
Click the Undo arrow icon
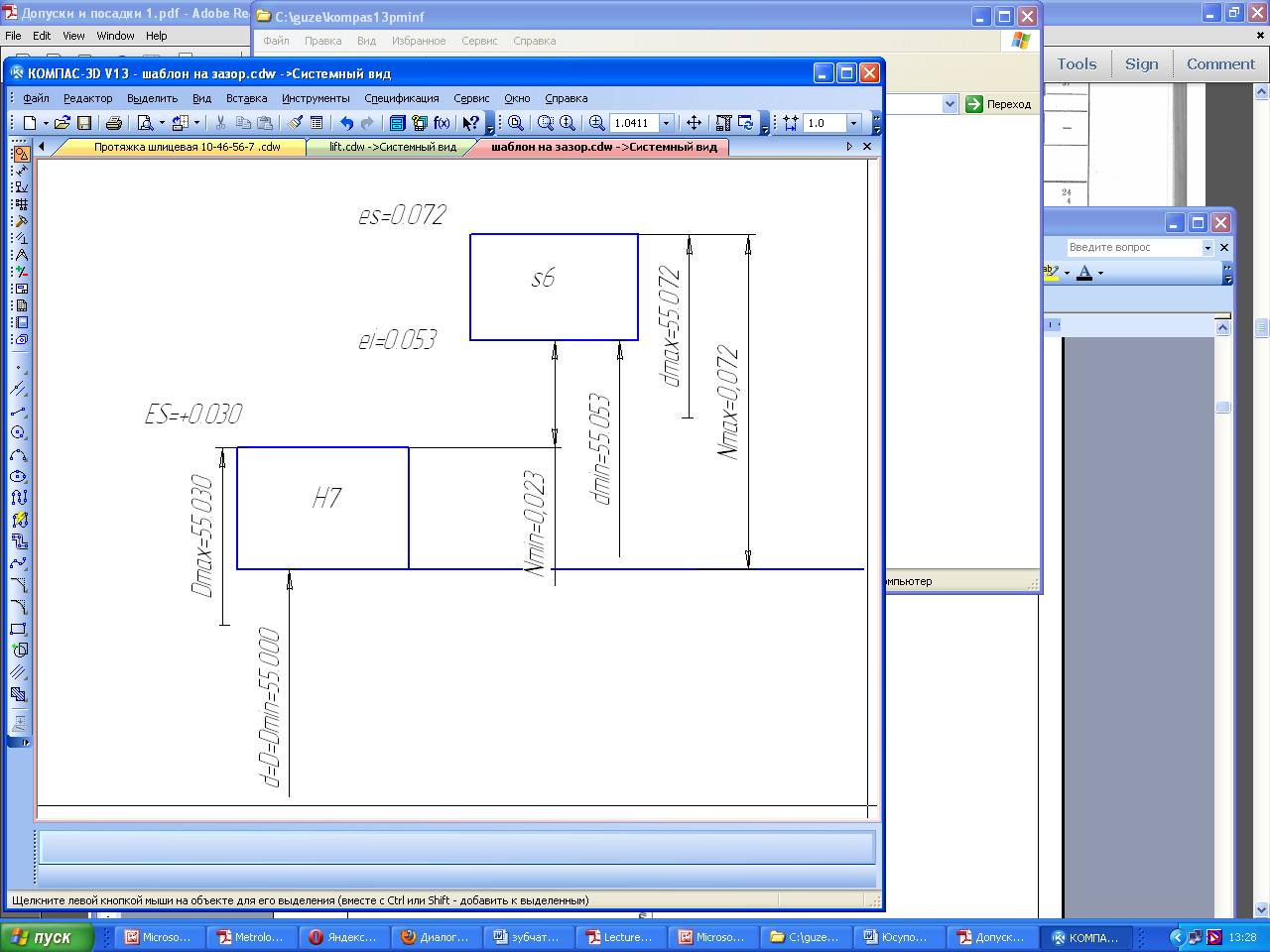pos(346,123)
